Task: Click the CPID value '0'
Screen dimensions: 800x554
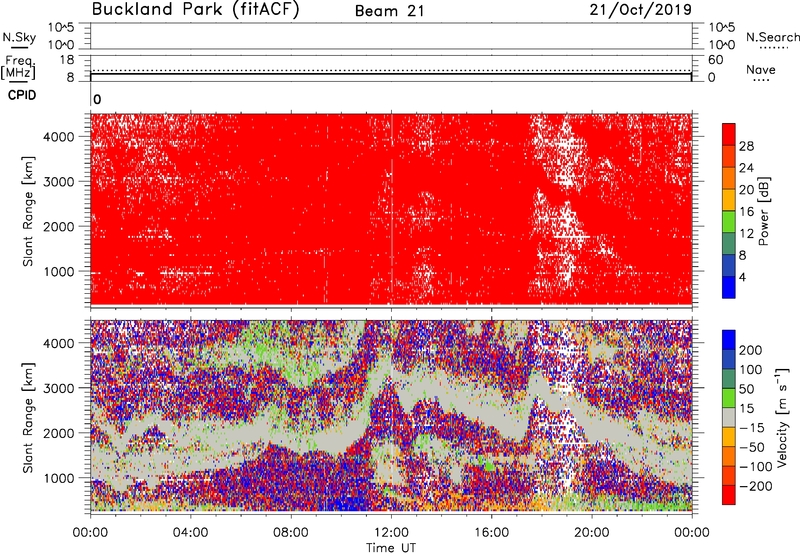Action: coord(97,100)
